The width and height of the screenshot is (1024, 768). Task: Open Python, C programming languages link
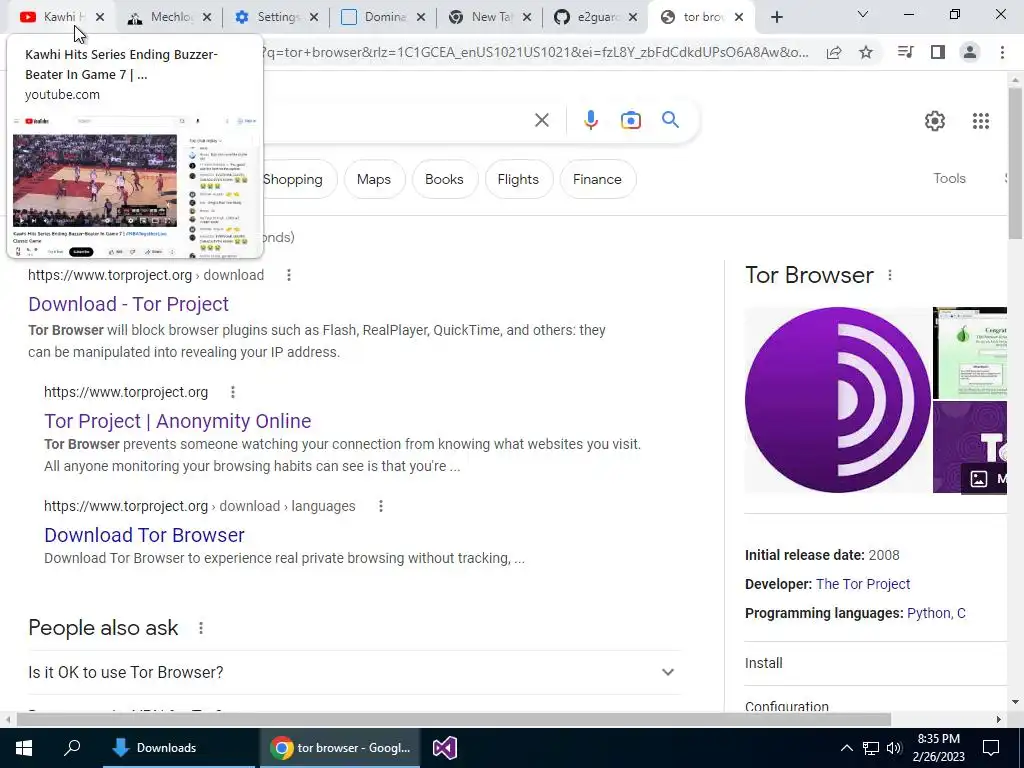coord(936,613)
